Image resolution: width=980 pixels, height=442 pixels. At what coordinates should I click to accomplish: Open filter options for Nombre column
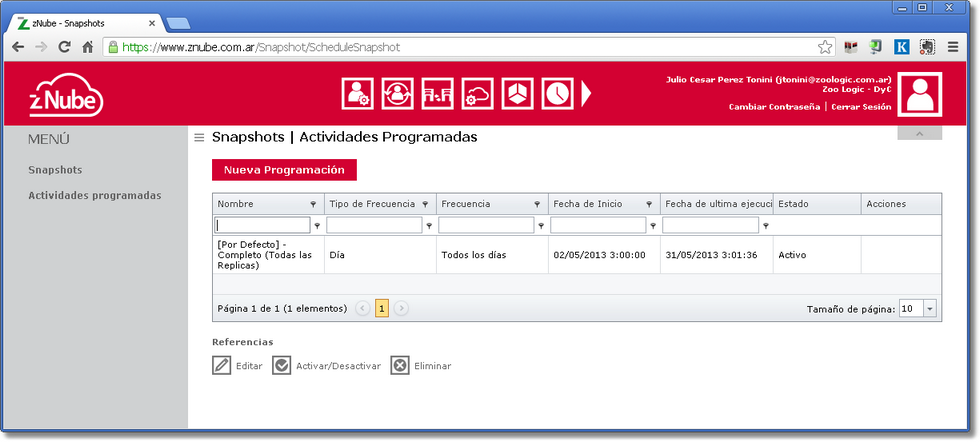[317, 226]
